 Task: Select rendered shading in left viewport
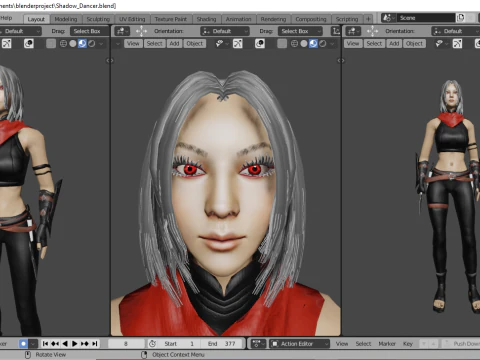click(91, 44)
